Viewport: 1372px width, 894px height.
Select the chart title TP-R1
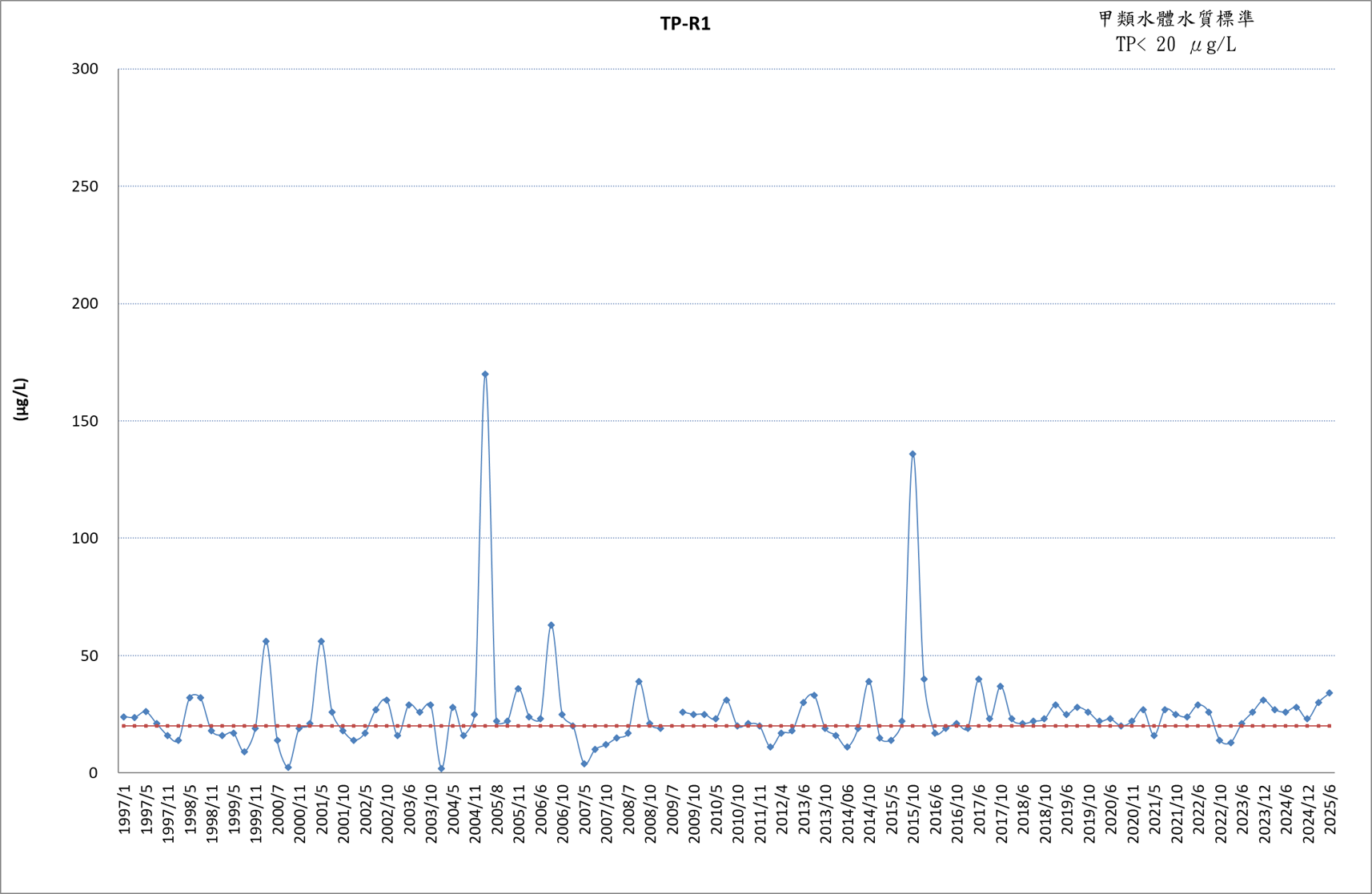685,24
